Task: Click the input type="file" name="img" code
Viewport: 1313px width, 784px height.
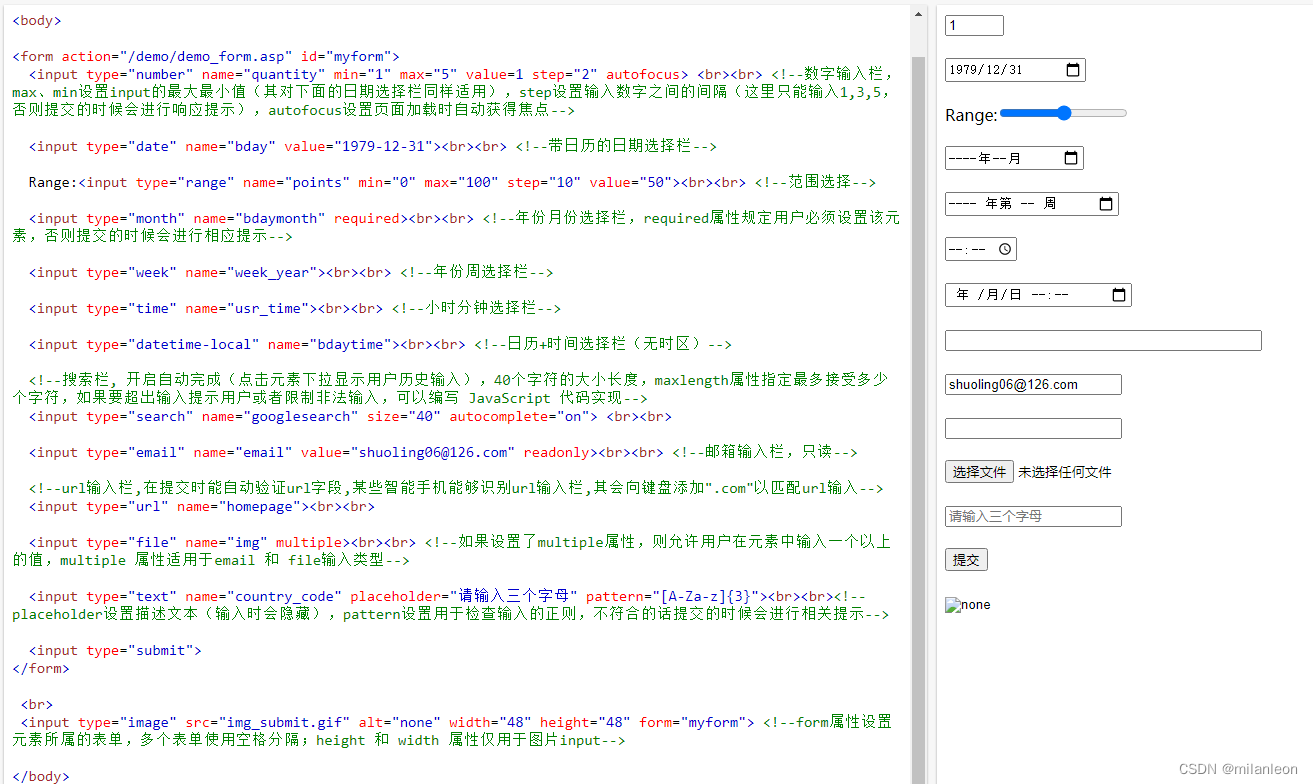Action: pos(189,542)
